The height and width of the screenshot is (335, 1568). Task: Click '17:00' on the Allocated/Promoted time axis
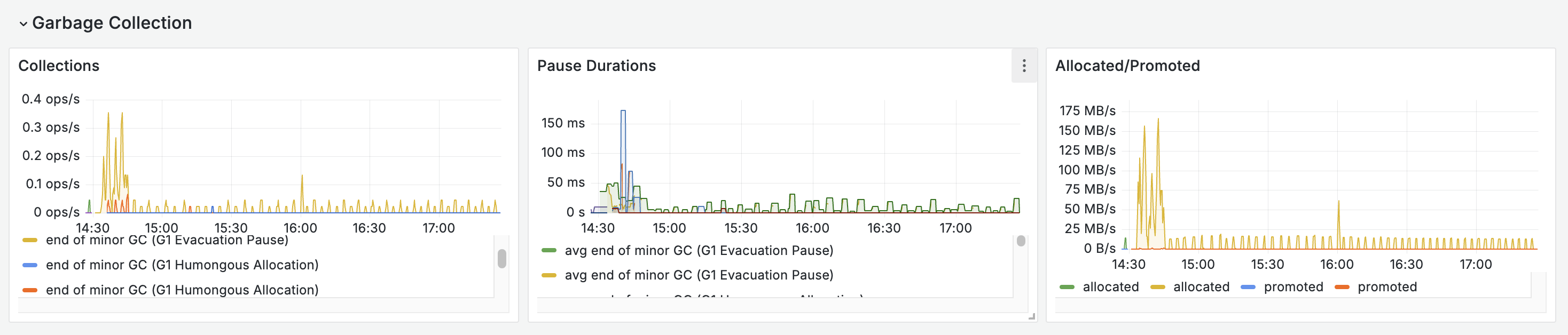tap(1476, 265)
